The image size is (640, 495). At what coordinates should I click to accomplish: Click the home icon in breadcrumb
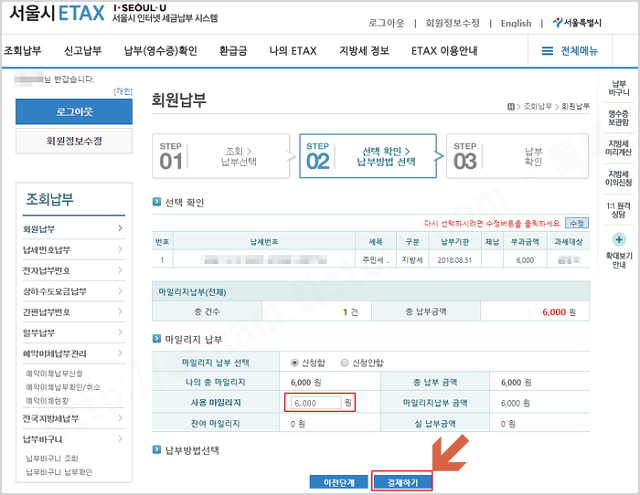click(x=511, y=107)
